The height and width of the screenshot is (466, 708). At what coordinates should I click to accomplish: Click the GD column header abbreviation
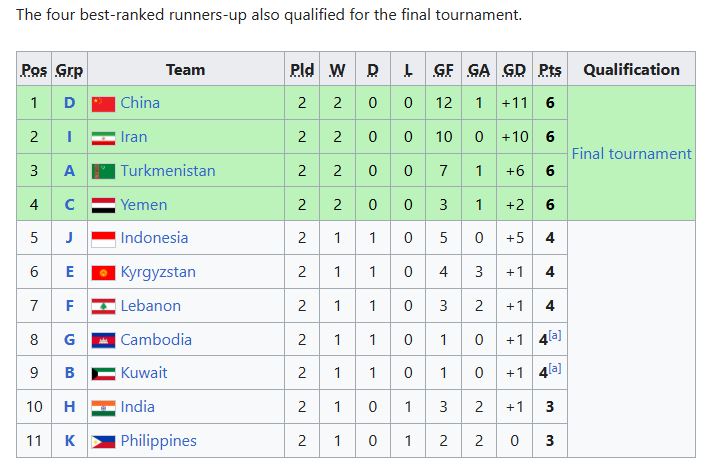pos(514,70)
